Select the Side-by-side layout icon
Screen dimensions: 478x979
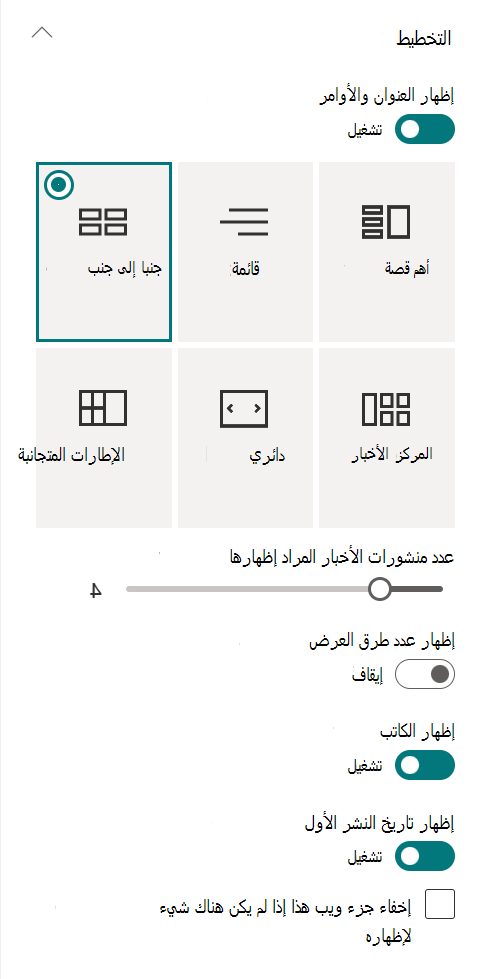[x=103, y=222]
